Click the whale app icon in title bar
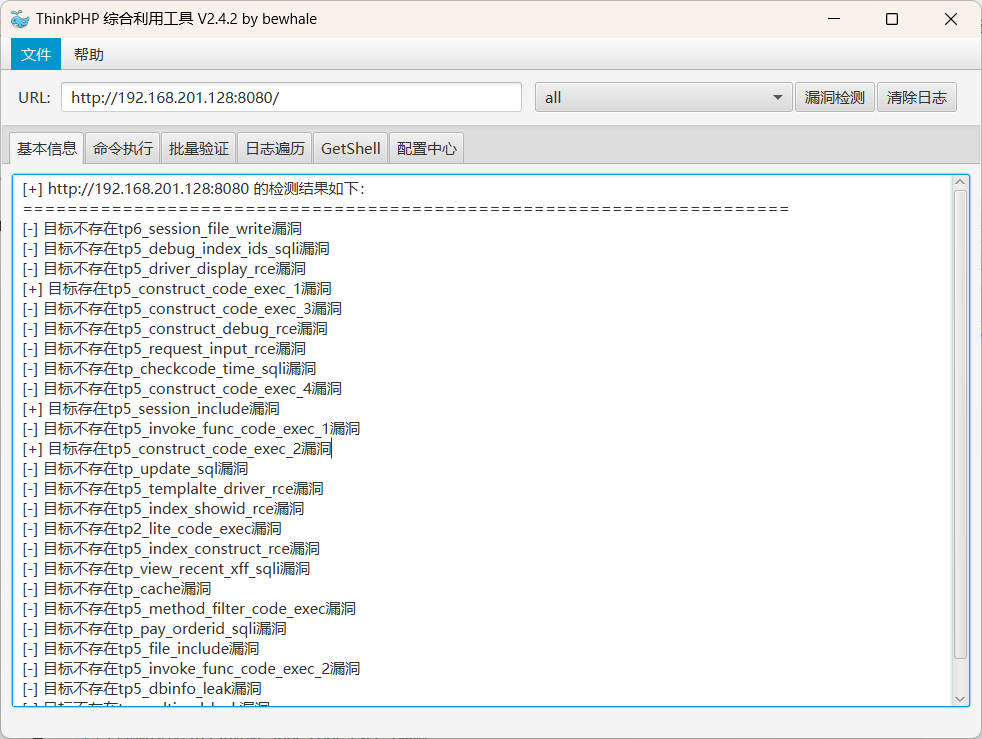The width and height of the screenshot is (982, 739). (20, 19)
